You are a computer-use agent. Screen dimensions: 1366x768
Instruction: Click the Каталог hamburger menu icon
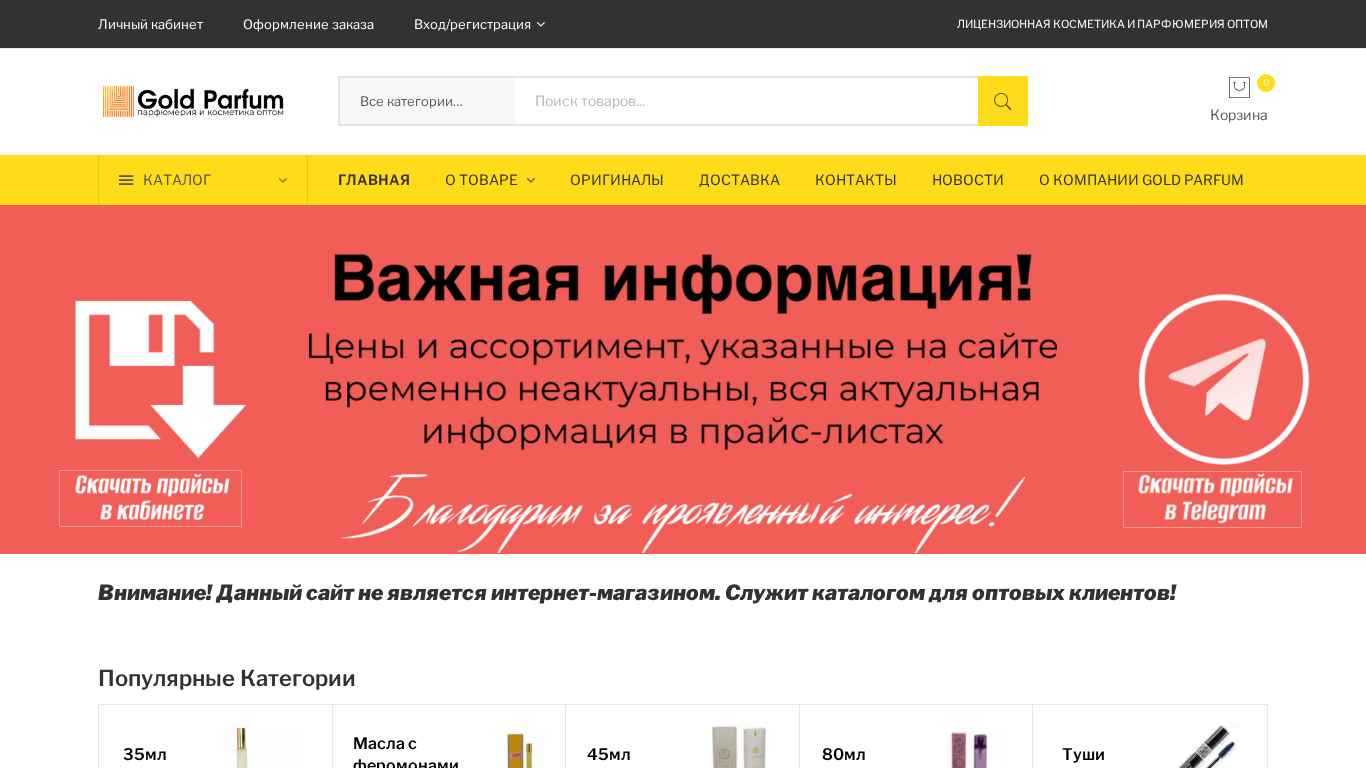click(126, 180)
